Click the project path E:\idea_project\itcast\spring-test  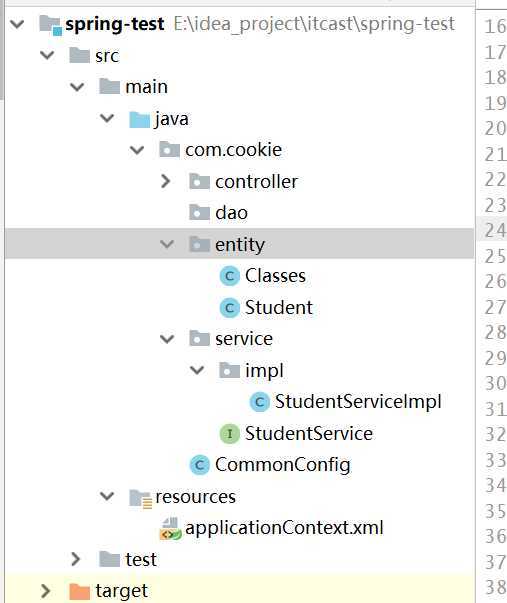314,24
